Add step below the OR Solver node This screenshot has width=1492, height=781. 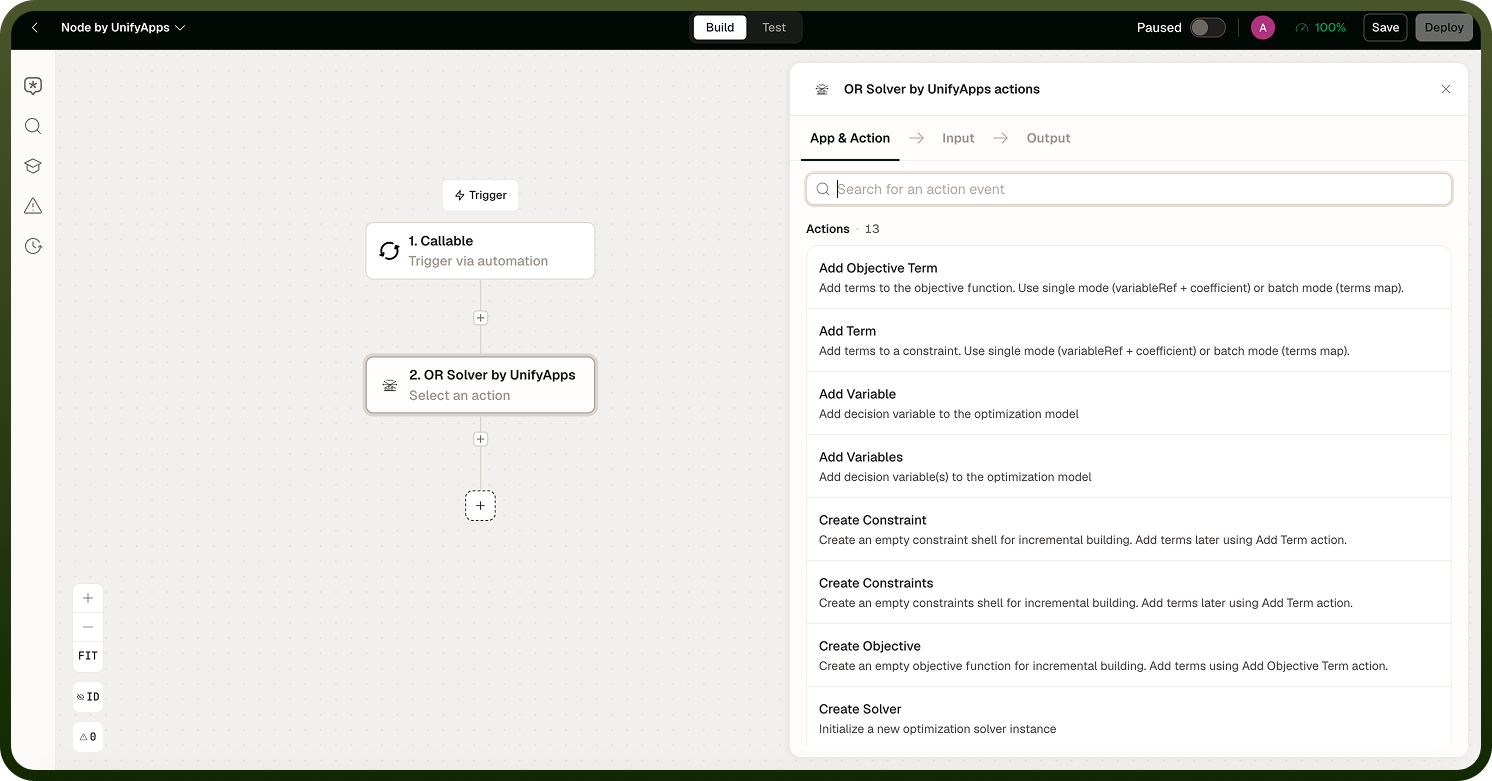click(x=480, y=439)
